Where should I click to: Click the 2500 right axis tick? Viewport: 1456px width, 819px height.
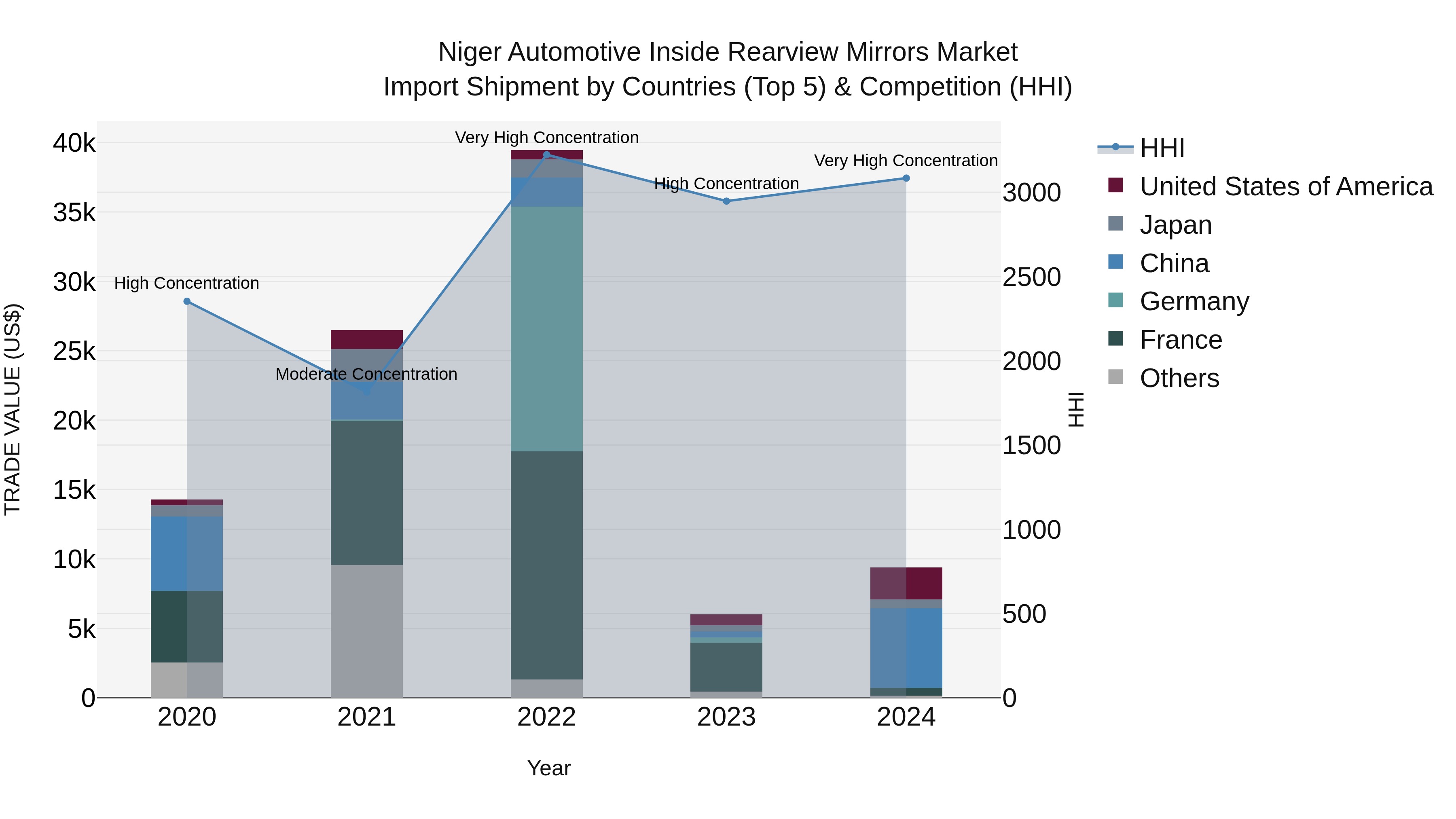click(x=1032, y=277)
